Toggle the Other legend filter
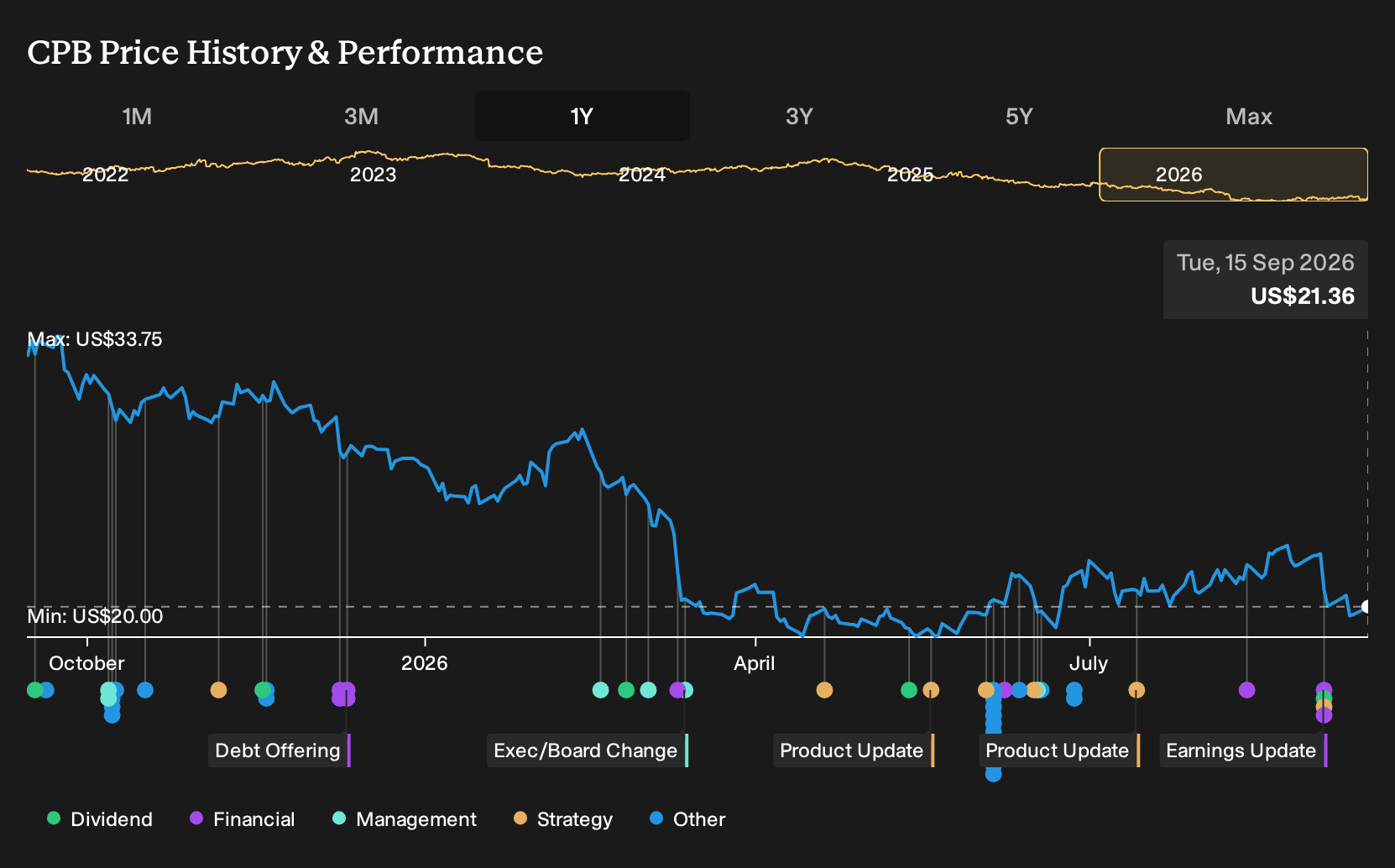 (687, 819)
